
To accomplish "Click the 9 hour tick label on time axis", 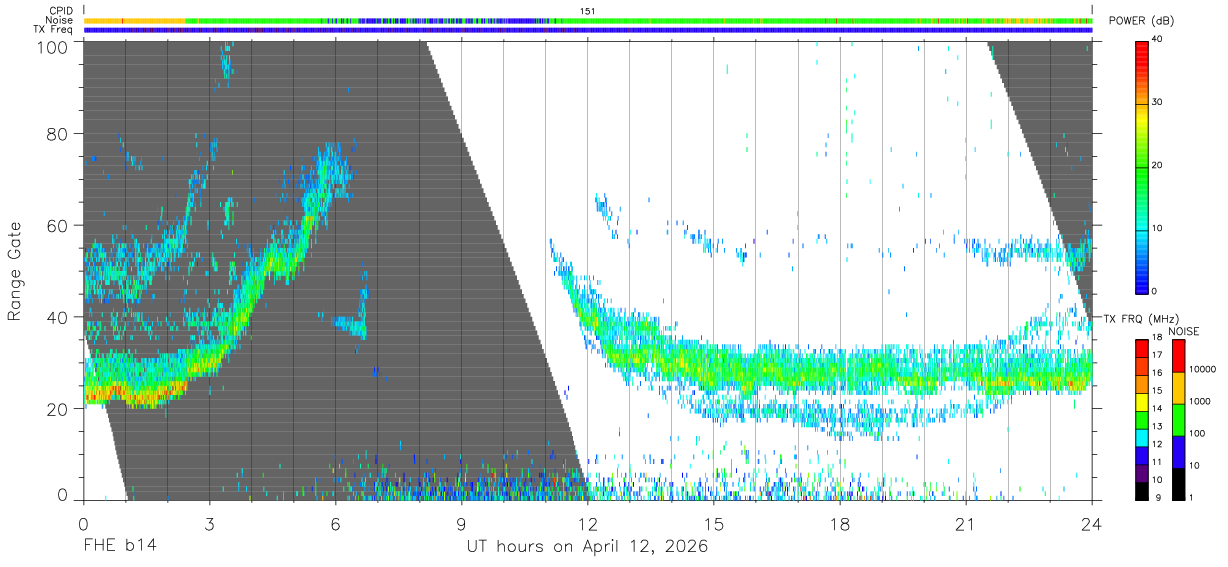I will tap(461, 523).
